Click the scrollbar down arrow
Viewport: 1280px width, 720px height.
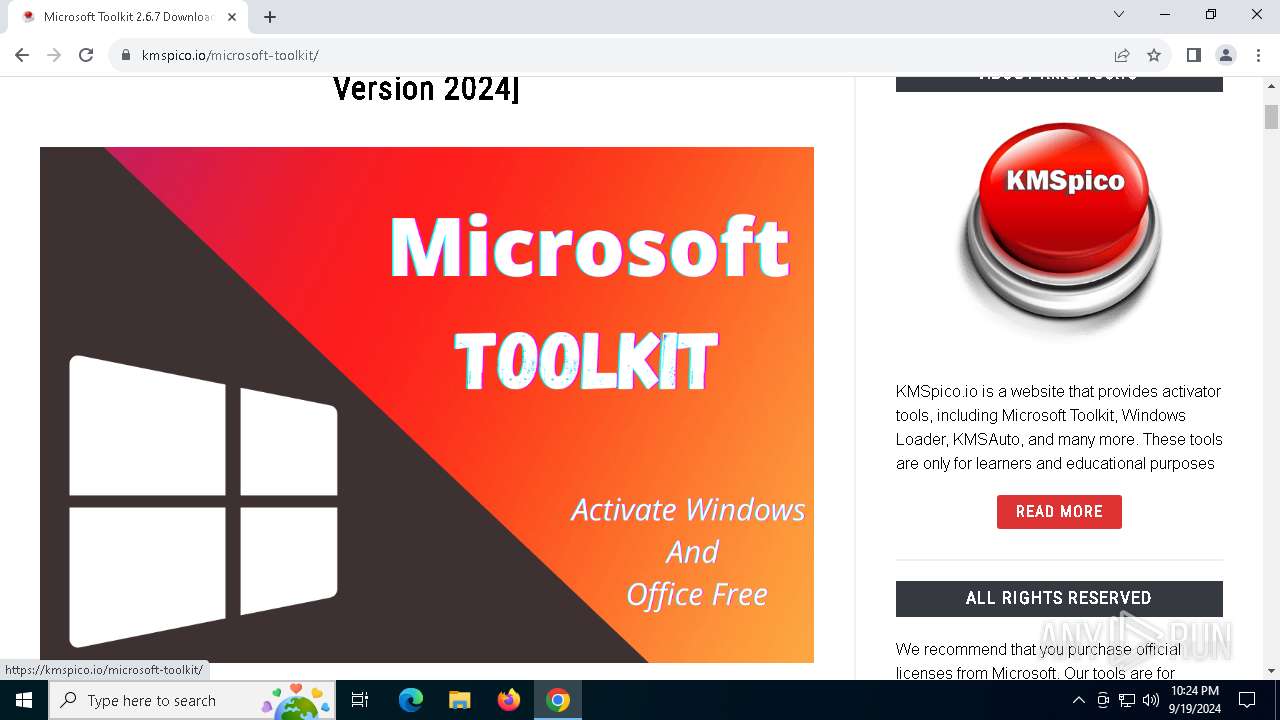pos(1271,671)
